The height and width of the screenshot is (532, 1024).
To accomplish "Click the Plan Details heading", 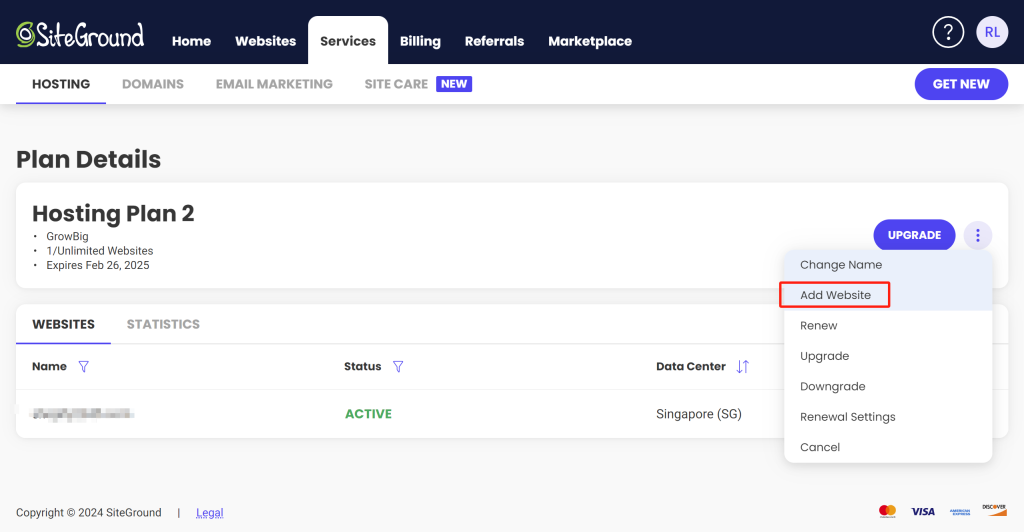I will pos(88,159).
